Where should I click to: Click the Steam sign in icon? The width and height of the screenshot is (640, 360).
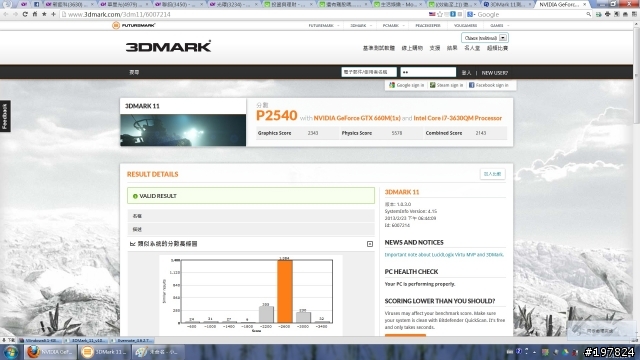pos(433,85)
